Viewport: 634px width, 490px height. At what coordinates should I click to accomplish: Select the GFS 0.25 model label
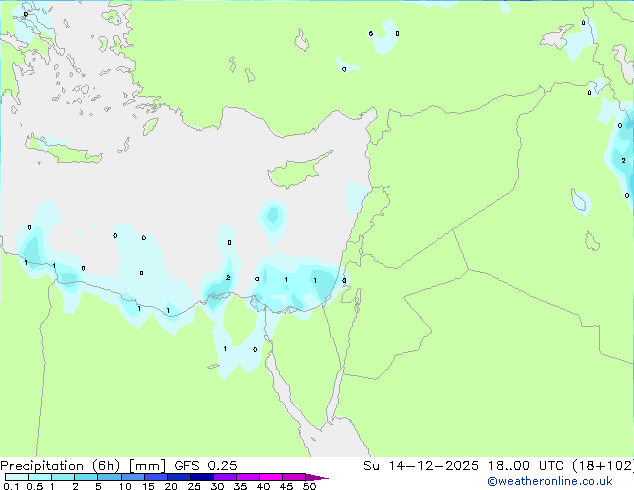[206, 466]
